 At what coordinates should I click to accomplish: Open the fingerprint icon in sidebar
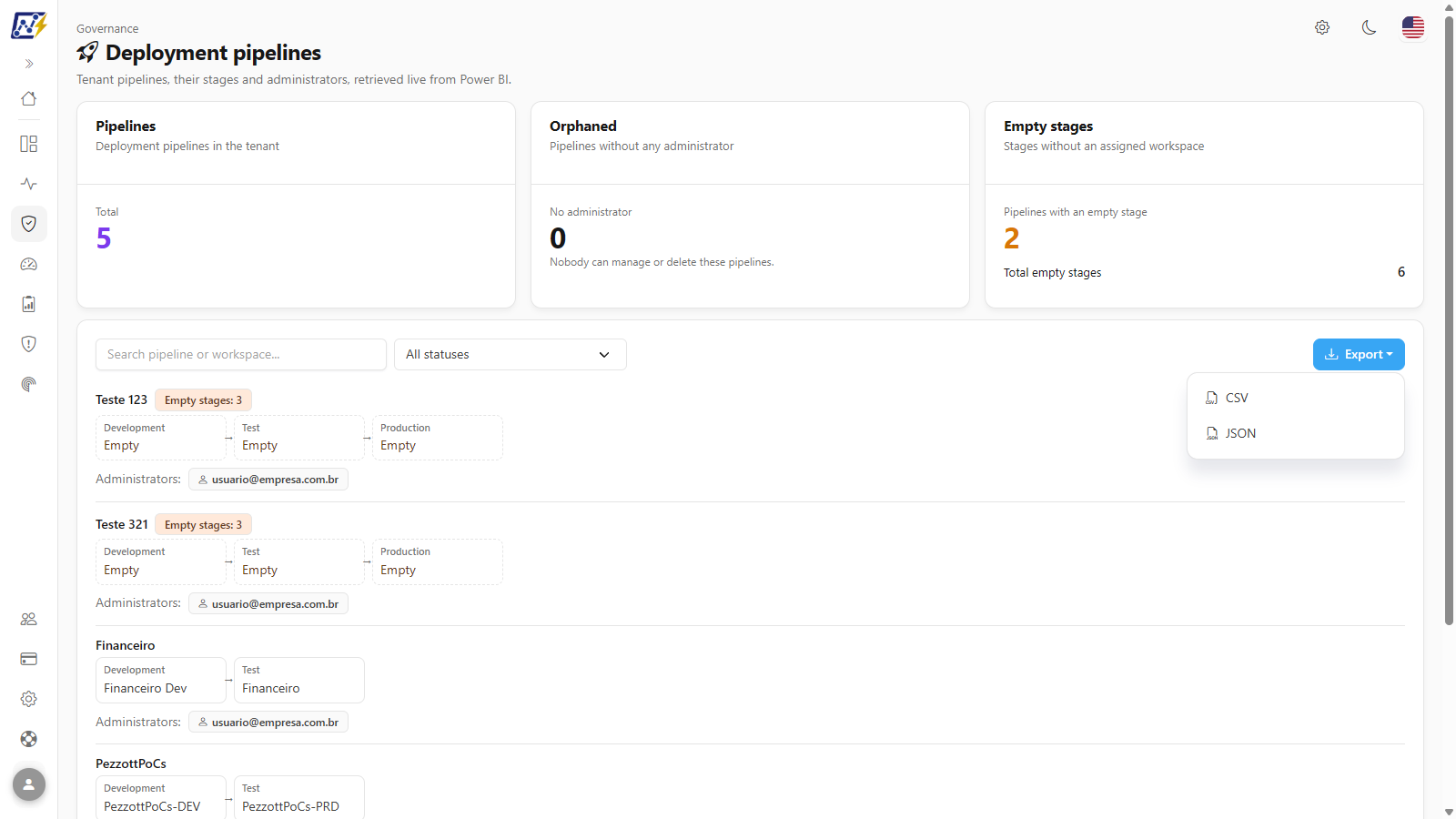(x=29, y=384)
